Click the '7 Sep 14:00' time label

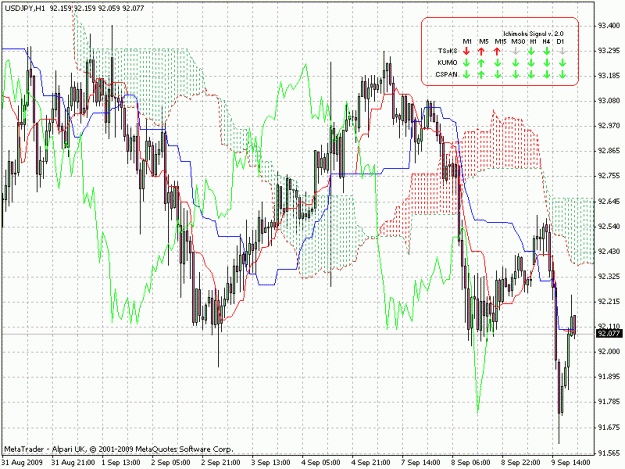[421, 462]
